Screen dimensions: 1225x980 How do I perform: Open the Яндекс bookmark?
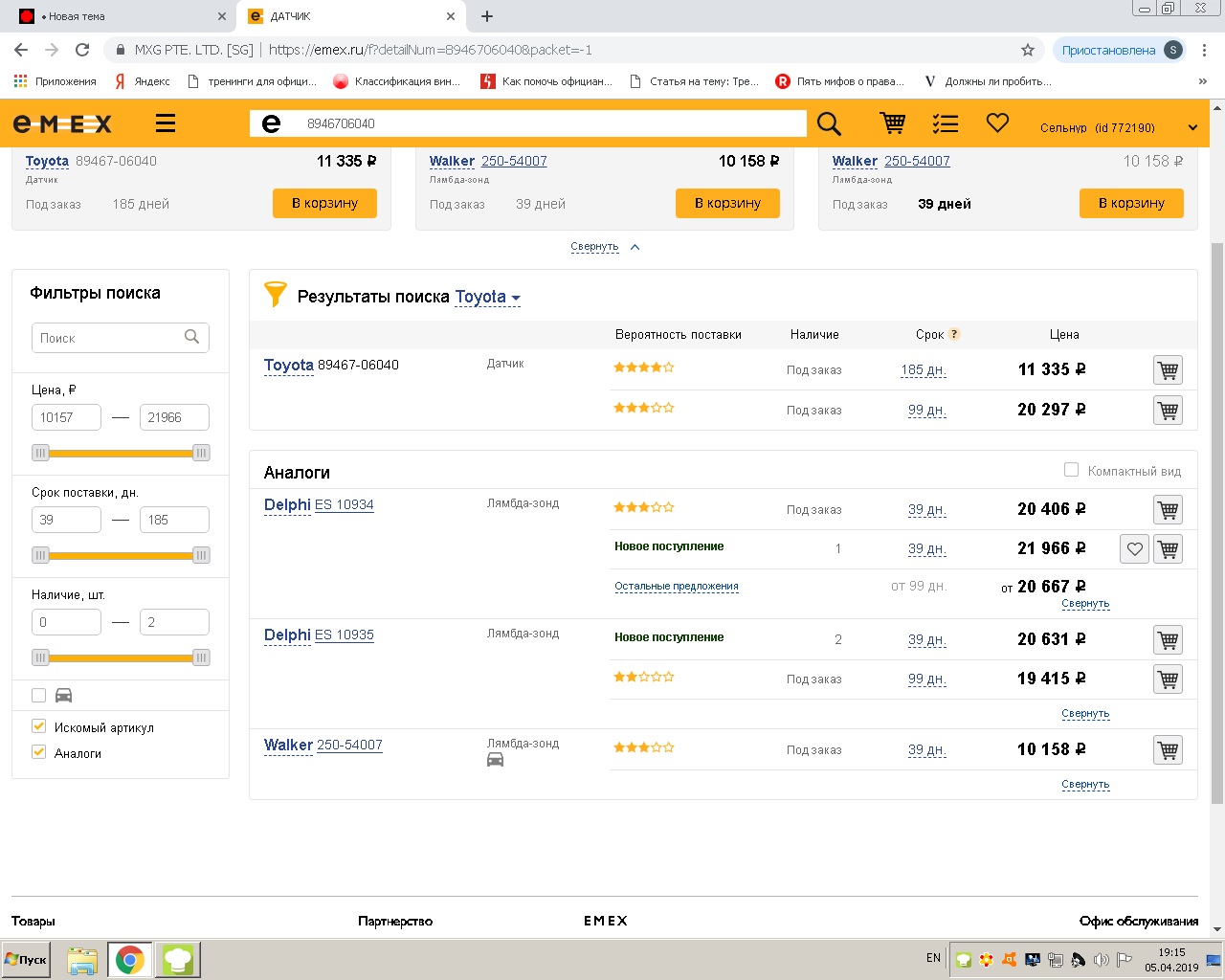coord(142,81)
